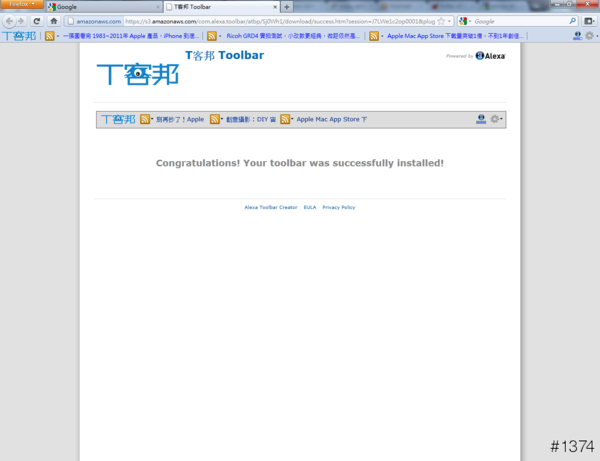Open the Privacy Policy link
The image size is (600, 461).
(x=339, y=207)
